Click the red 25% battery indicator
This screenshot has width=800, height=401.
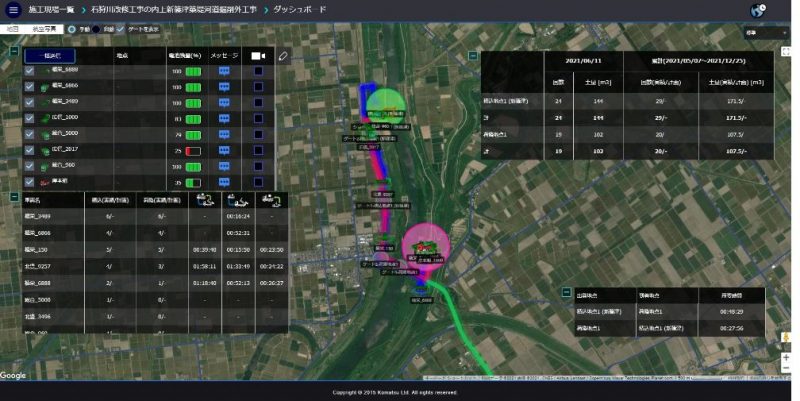click(x=193, y=151)
